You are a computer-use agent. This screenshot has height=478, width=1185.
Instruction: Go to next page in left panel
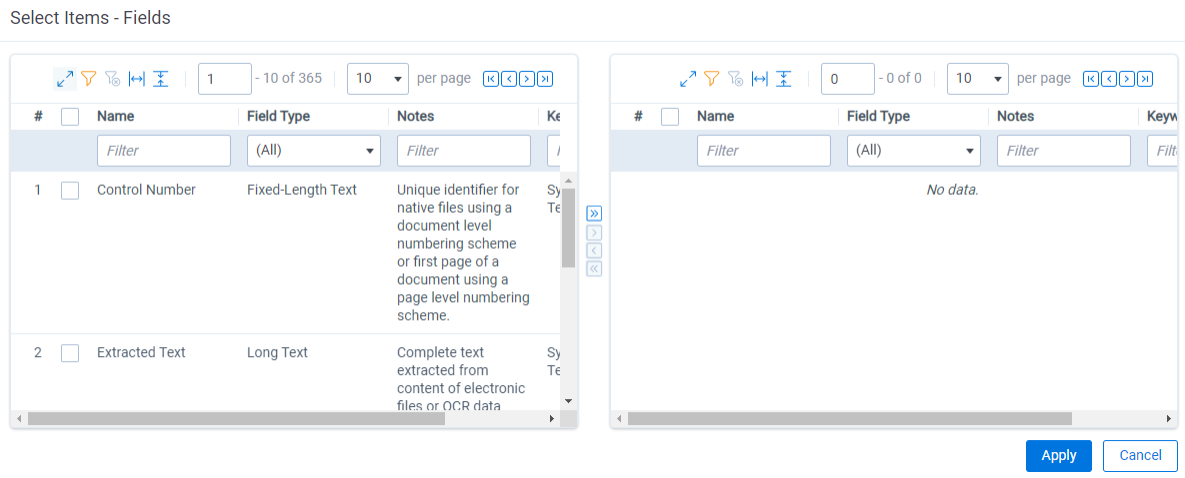coord(527,79)
